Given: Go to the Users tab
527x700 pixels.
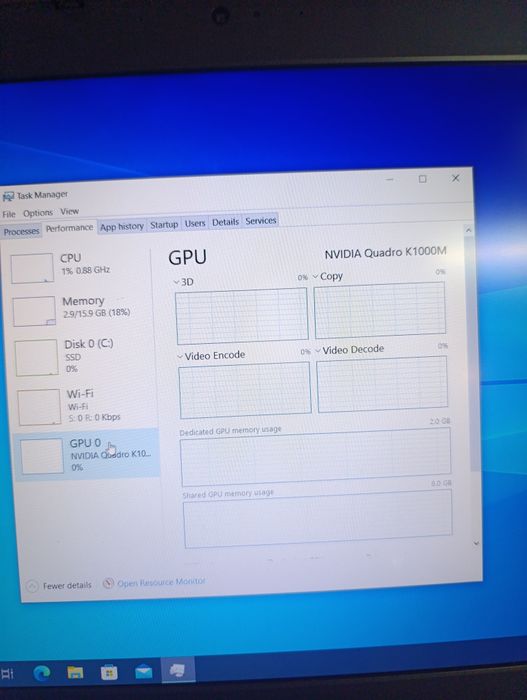Looking at the screenshot, I should [195, 223].
